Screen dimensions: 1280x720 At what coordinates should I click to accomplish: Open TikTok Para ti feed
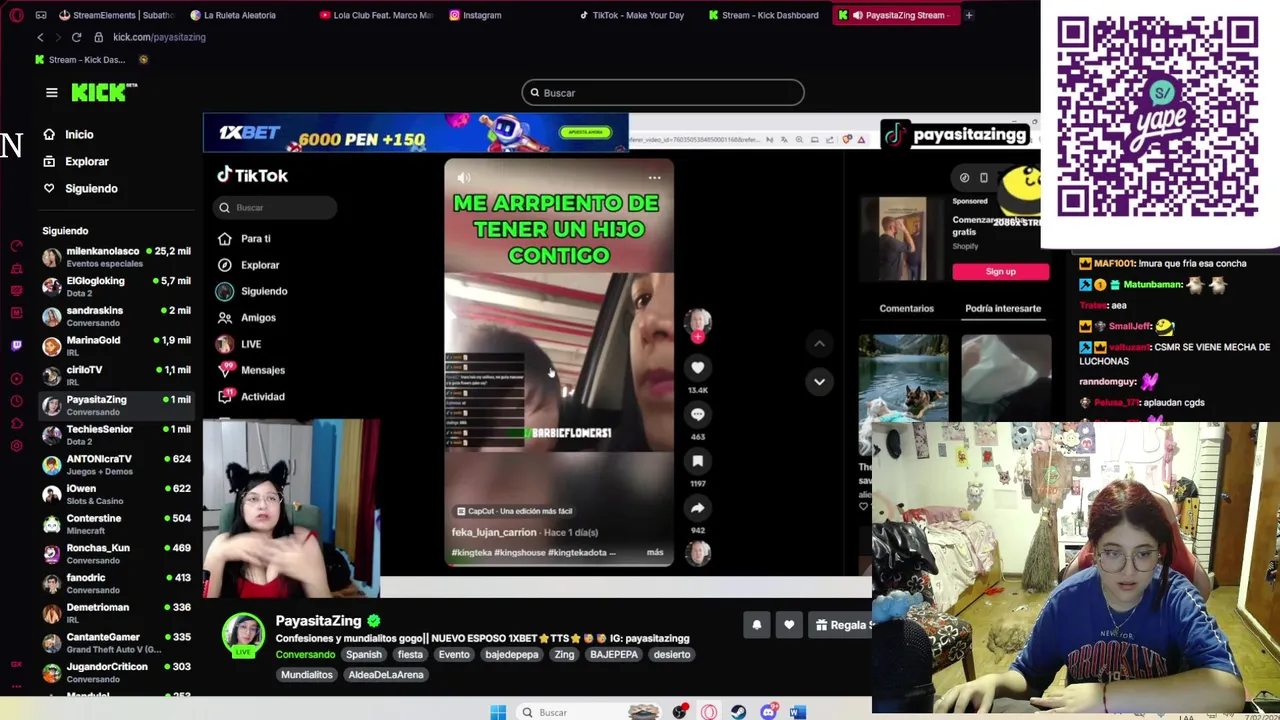pos(244,238)
